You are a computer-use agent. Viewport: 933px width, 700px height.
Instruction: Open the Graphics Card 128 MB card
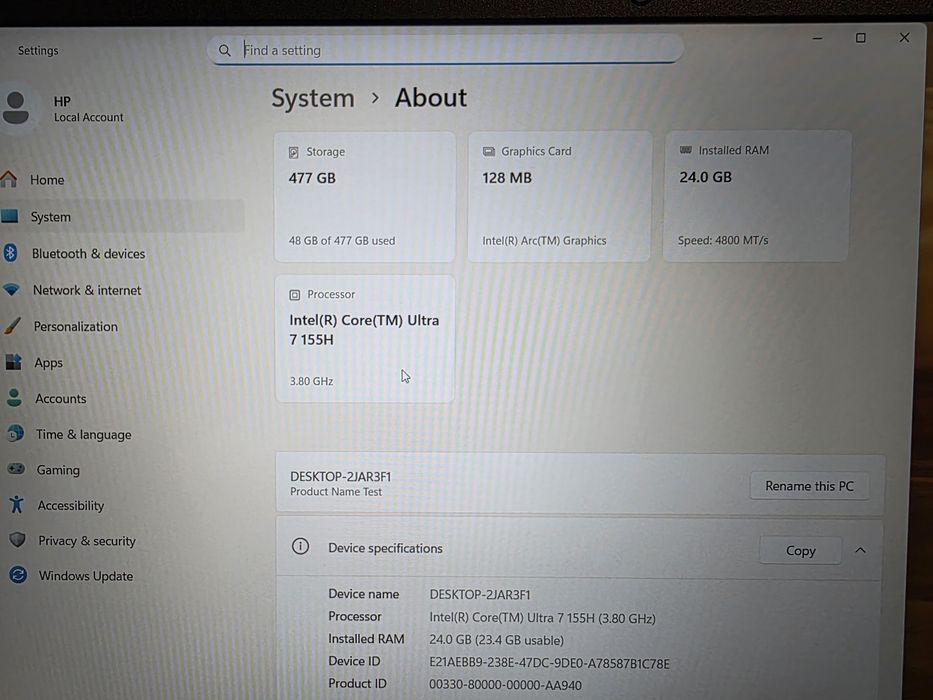pos(559,196)
